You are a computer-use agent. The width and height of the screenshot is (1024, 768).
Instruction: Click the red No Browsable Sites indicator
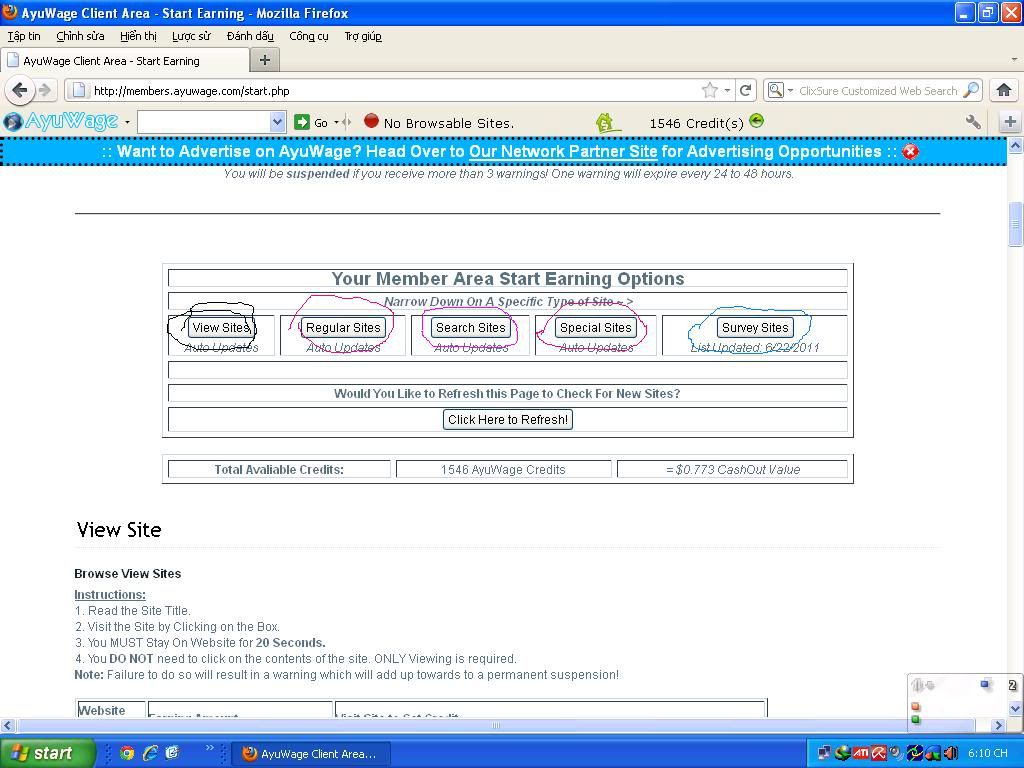tap(371, 121)
